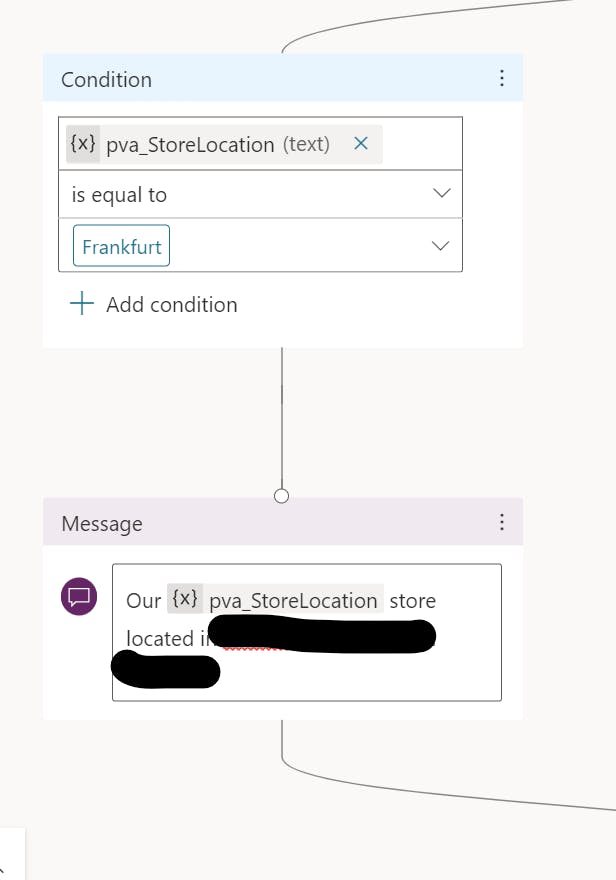Click the collapse arrow at bottom left
This screenshot has height=880, width=616.
tap(3, 869)
